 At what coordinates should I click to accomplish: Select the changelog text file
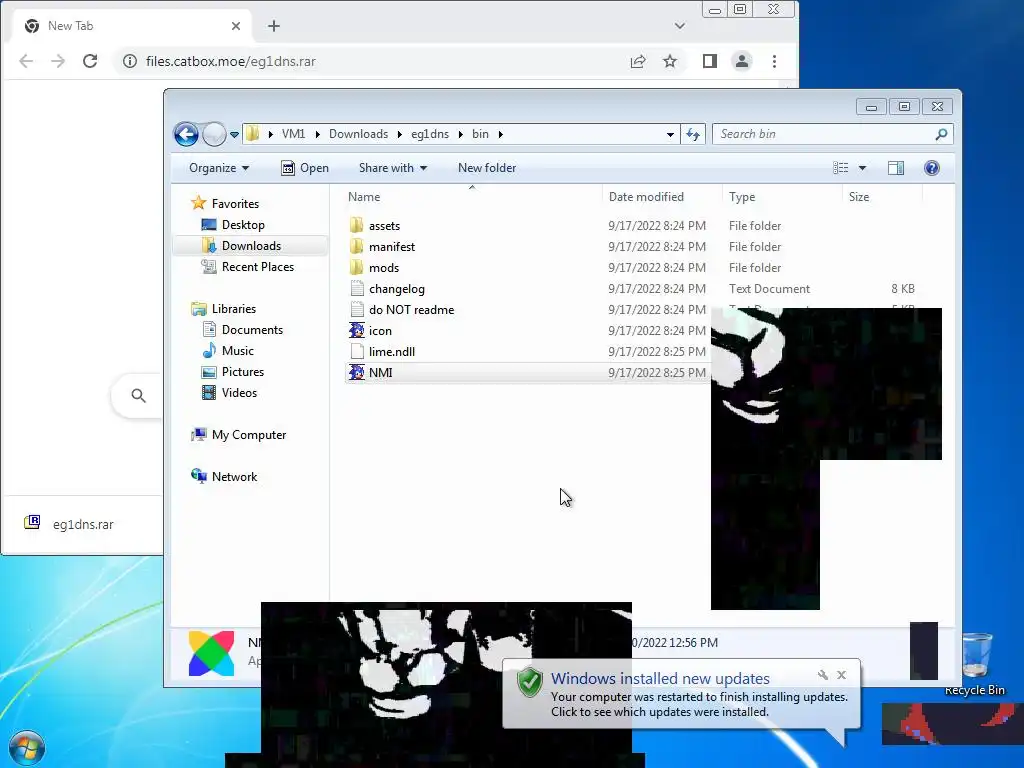tap(387, 289)
